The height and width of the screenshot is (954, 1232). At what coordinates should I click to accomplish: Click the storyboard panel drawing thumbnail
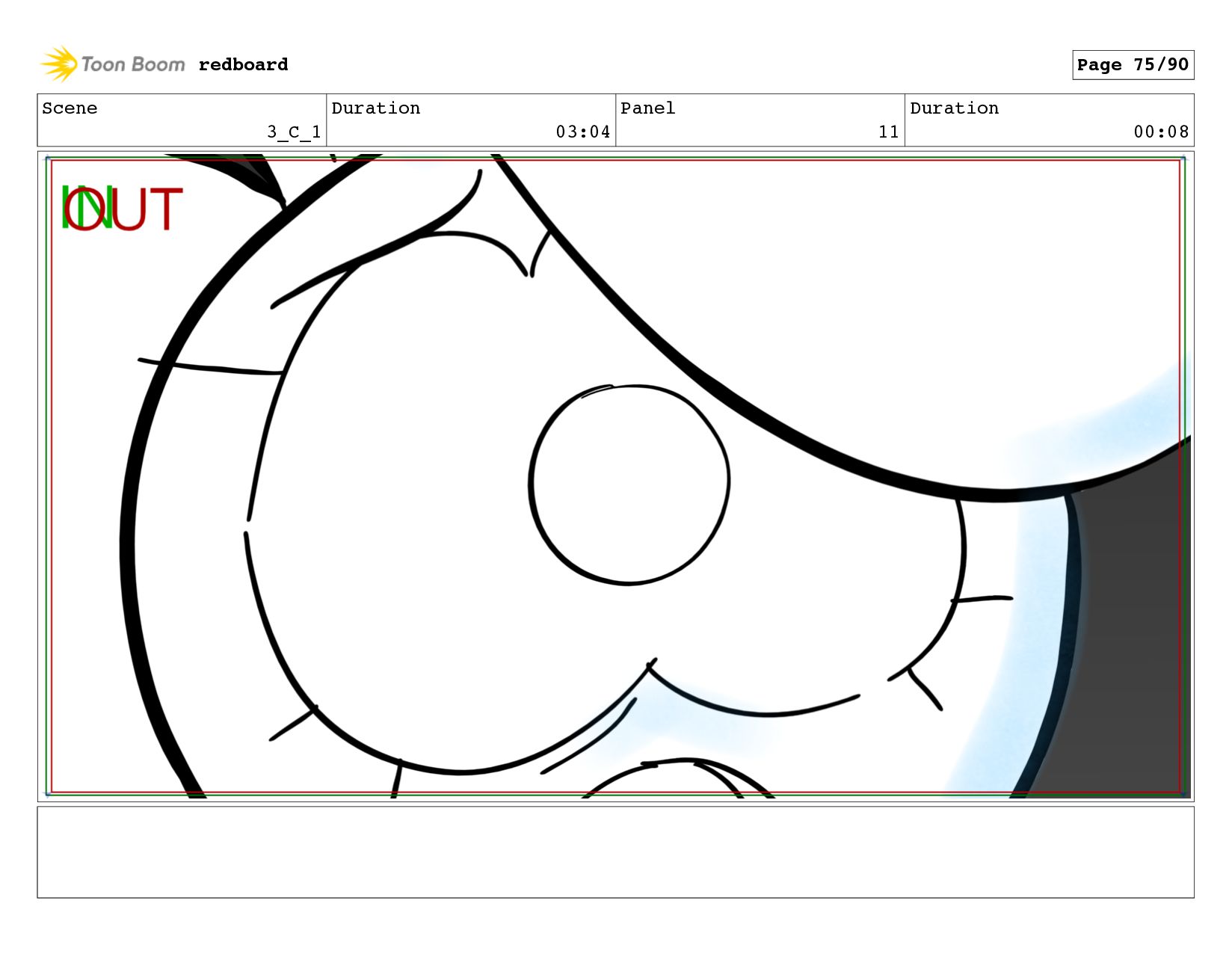tap(615, 476)
